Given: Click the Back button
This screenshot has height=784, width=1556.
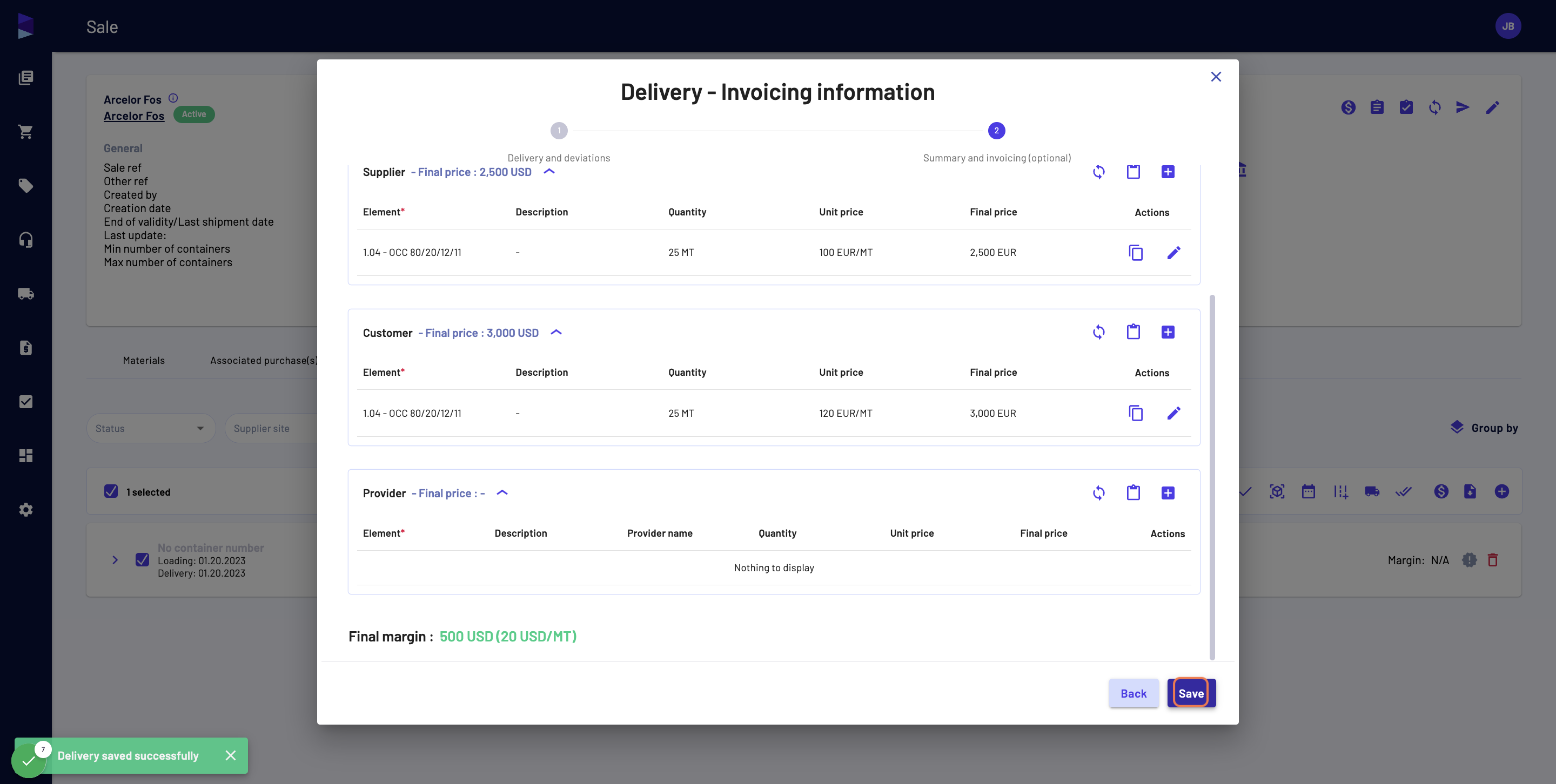Looking at the screenshot, I should pos(1133,693).
